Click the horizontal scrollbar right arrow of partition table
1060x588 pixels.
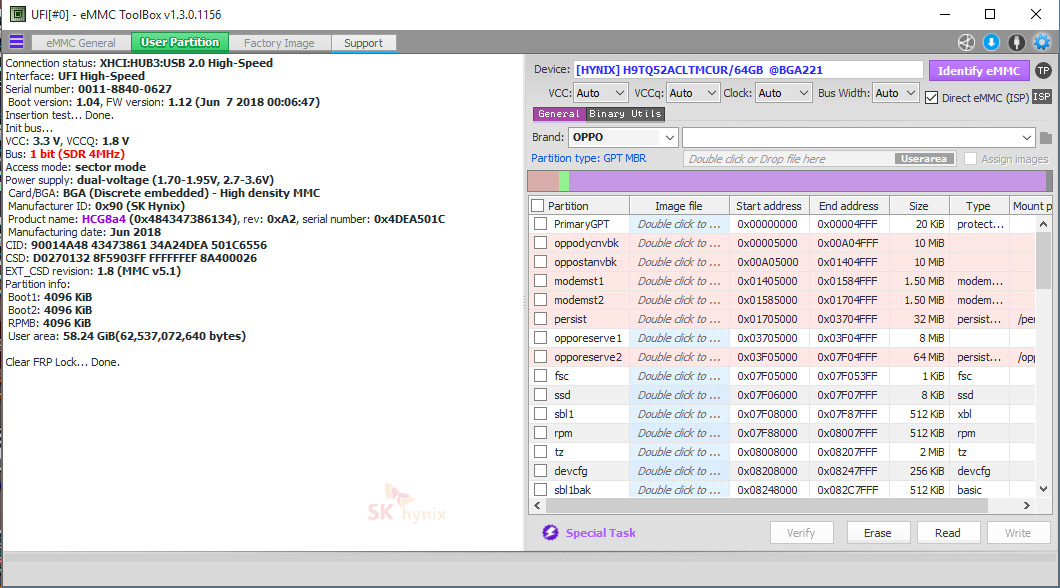[1027, 505]
